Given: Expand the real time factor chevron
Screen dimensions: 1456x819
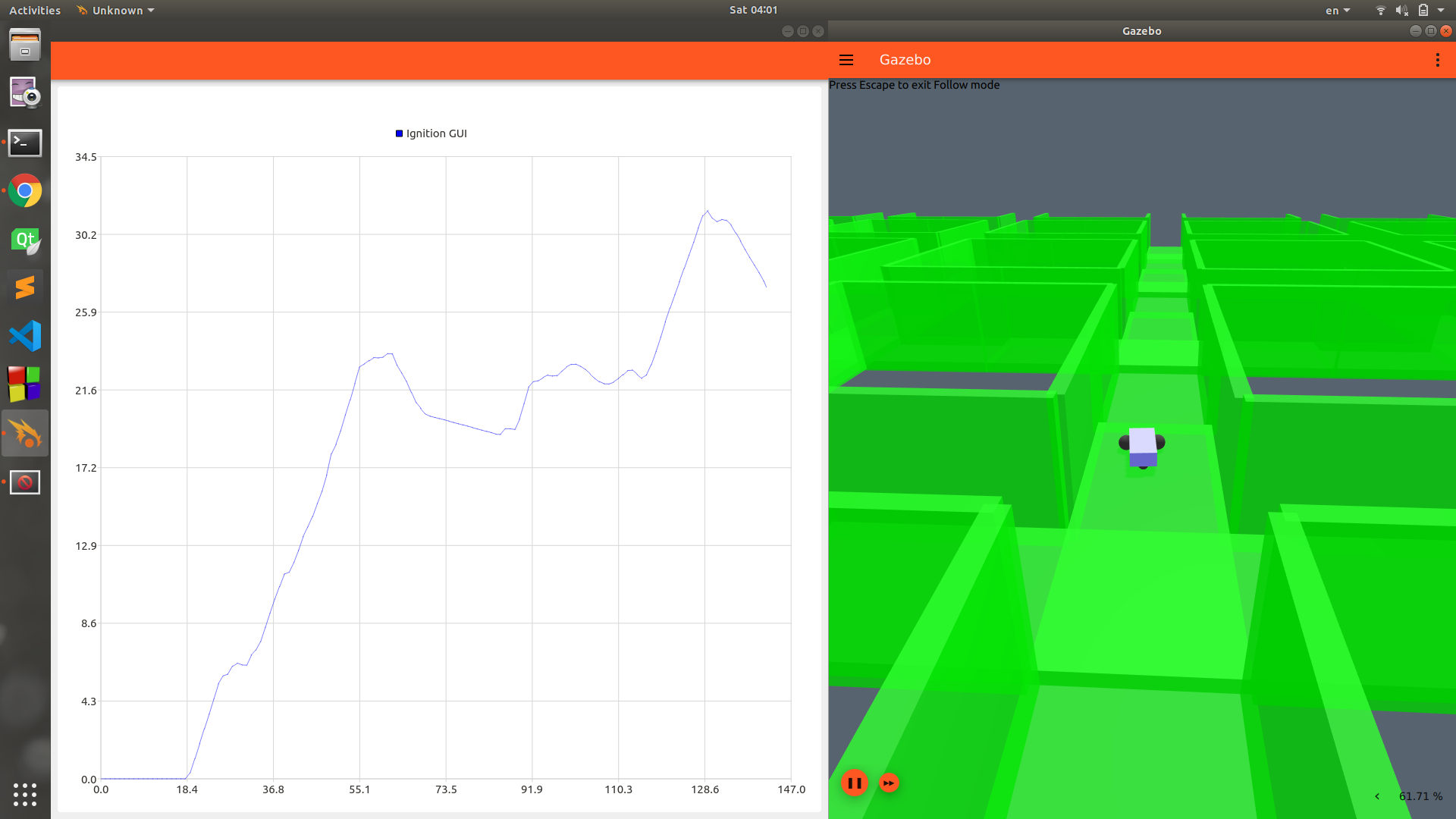Looking at the screenshot, I should point(1377,796).
